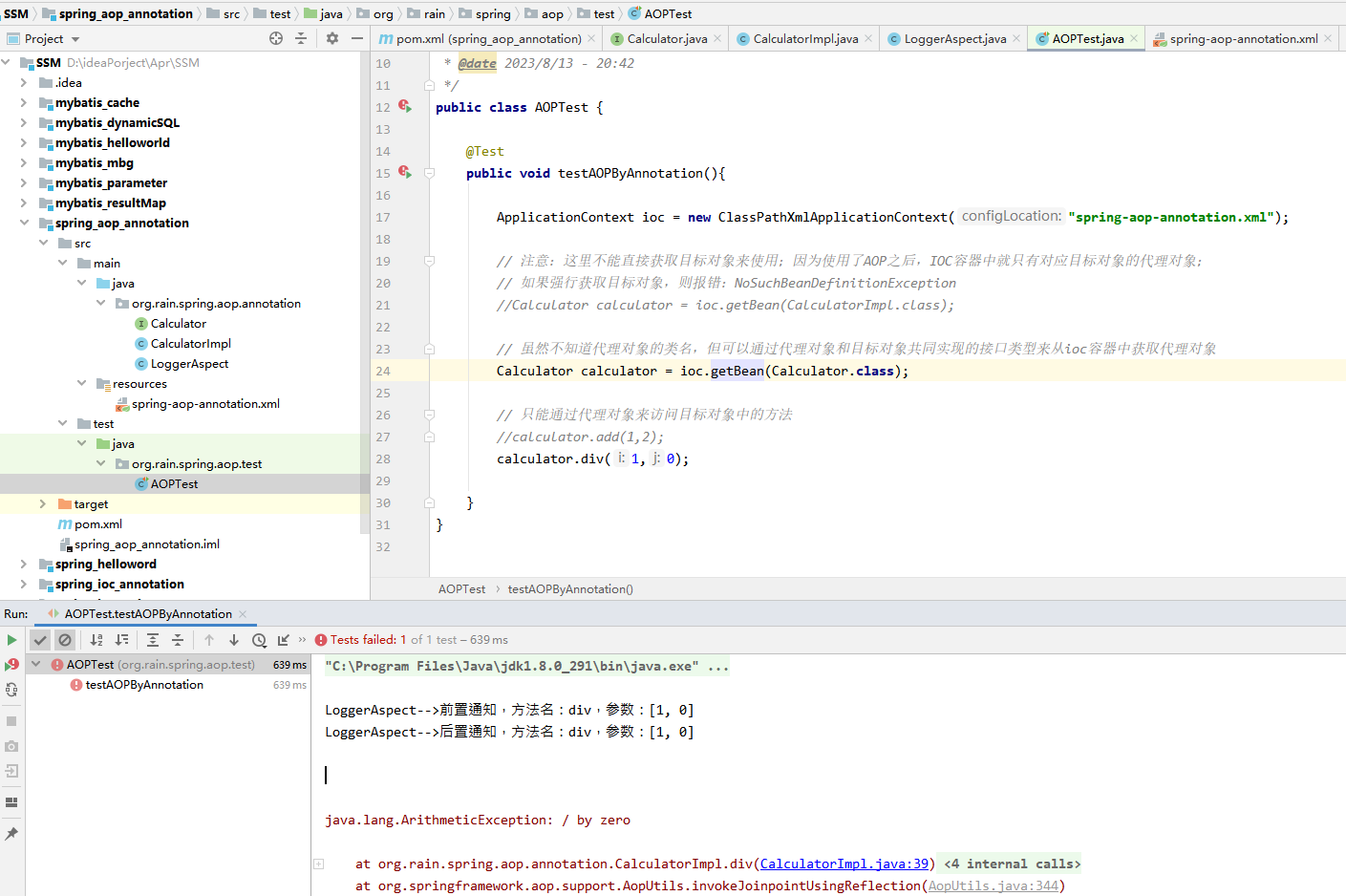This screenshot has width=1346, height=896.
Task: Toggle show ignored tests button
Action: [65, 640]
